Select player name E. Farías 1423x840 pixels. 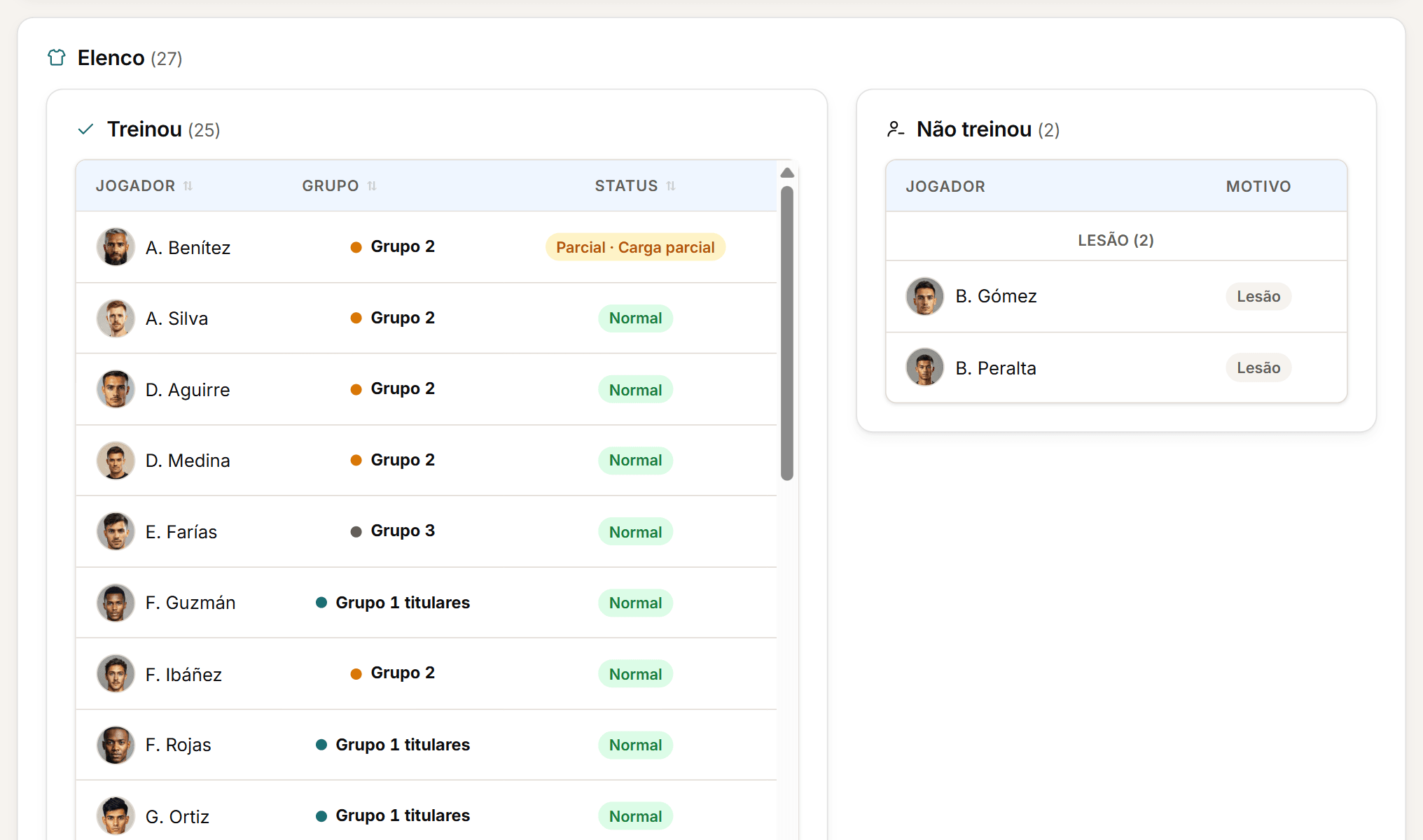click(x=181, y=532)
